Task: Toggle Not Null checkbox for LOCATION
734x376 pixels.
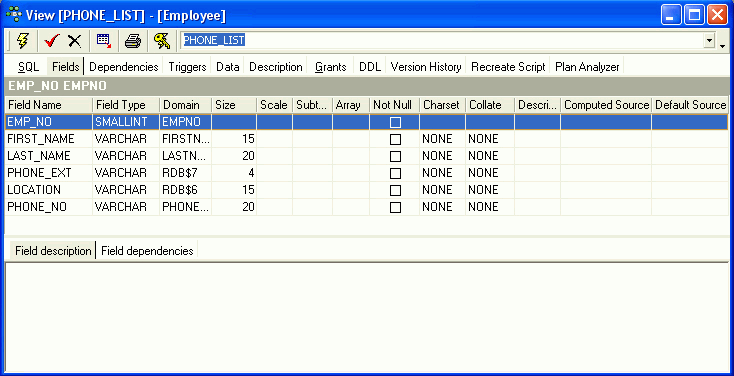Action: 396,190
